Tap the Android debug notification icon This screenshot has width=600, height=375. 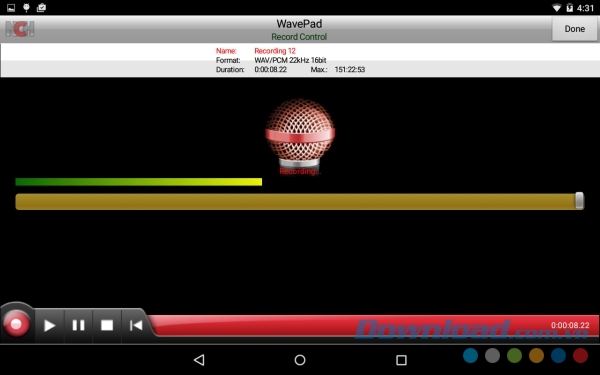[26, 8]
